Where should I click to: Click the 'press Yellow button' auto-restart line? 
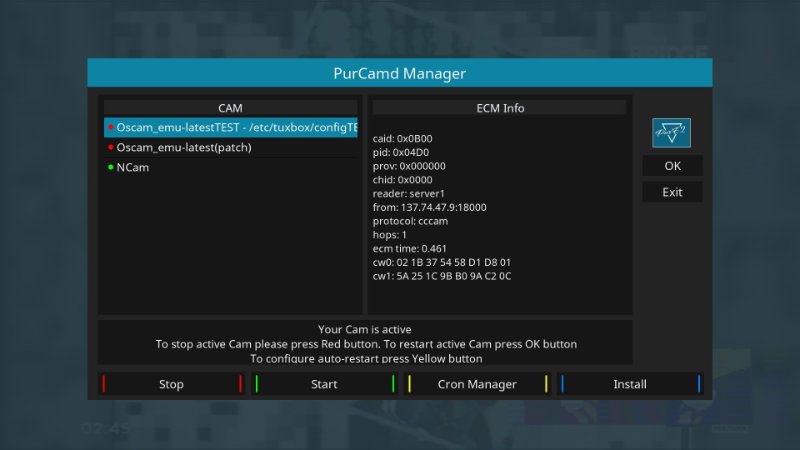(366, 358)
